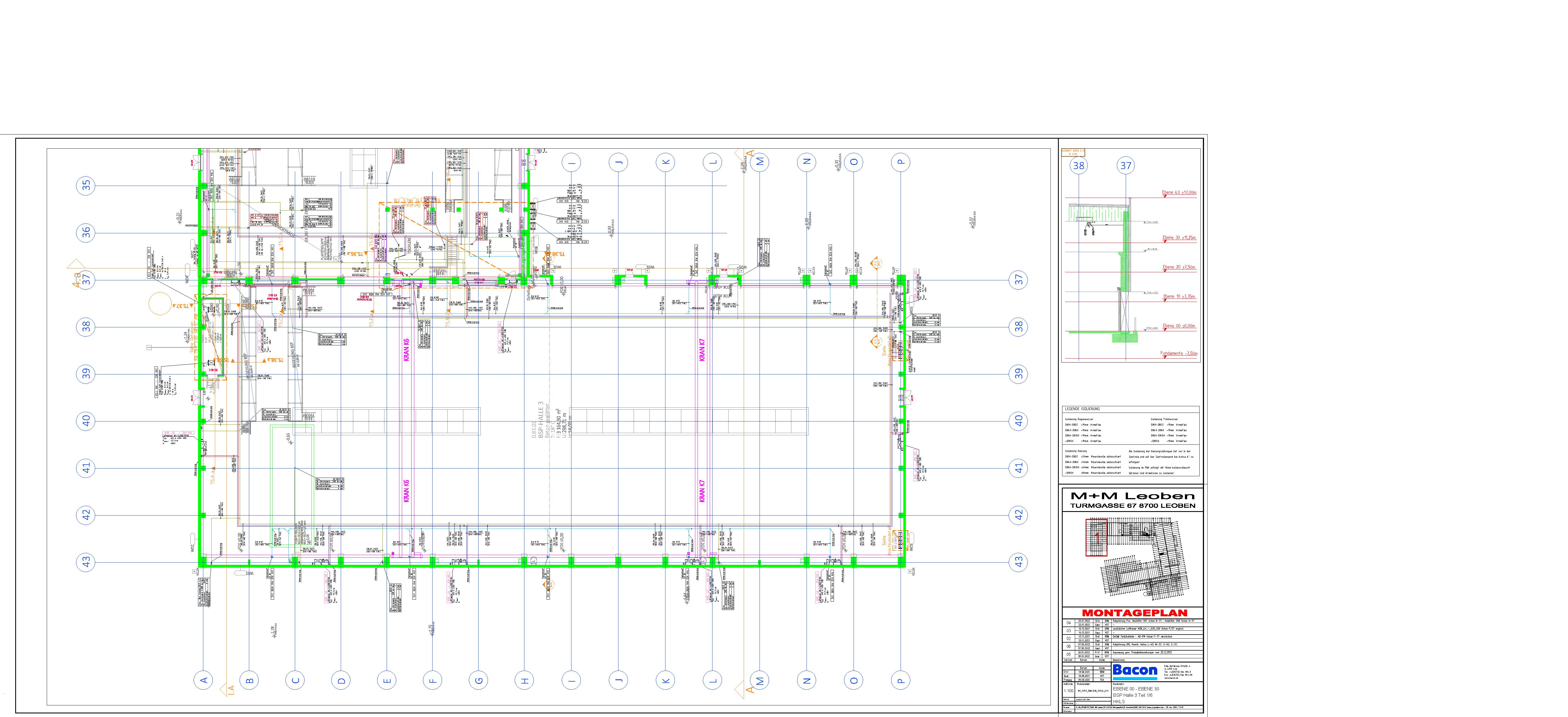
Task: Click the axis 35 grid bubble on left
Action: (86, 185)
